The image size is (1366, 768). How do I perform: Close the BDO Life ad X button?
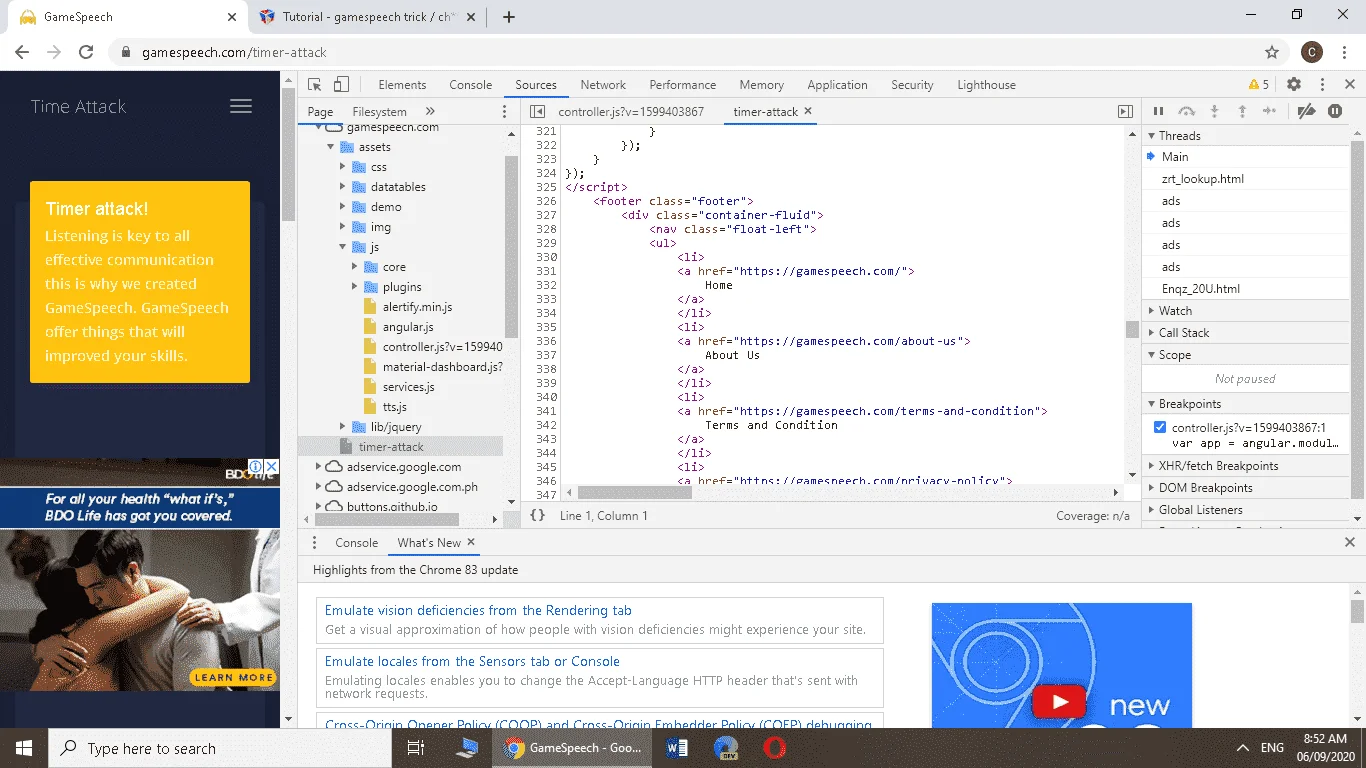click(x=271, y=467)
